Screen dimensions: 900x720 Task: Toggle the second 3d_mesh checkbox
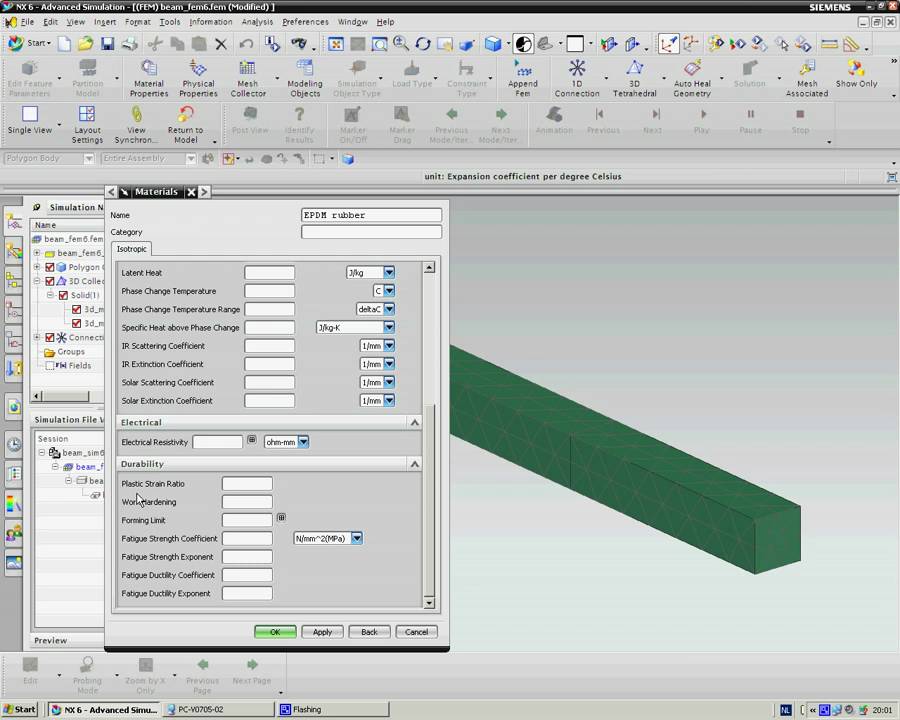(76, 323)
